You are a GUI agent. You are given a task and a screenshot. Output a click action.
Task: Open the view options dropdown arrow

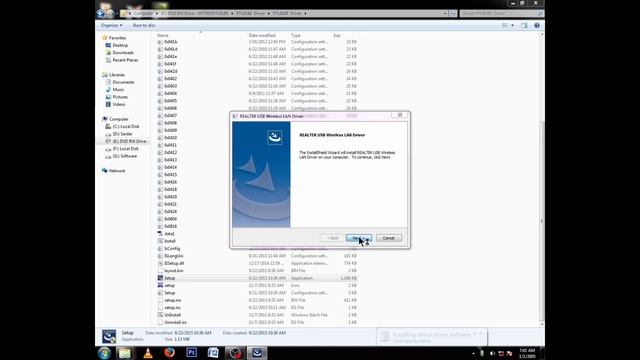[x=513, y=25]
